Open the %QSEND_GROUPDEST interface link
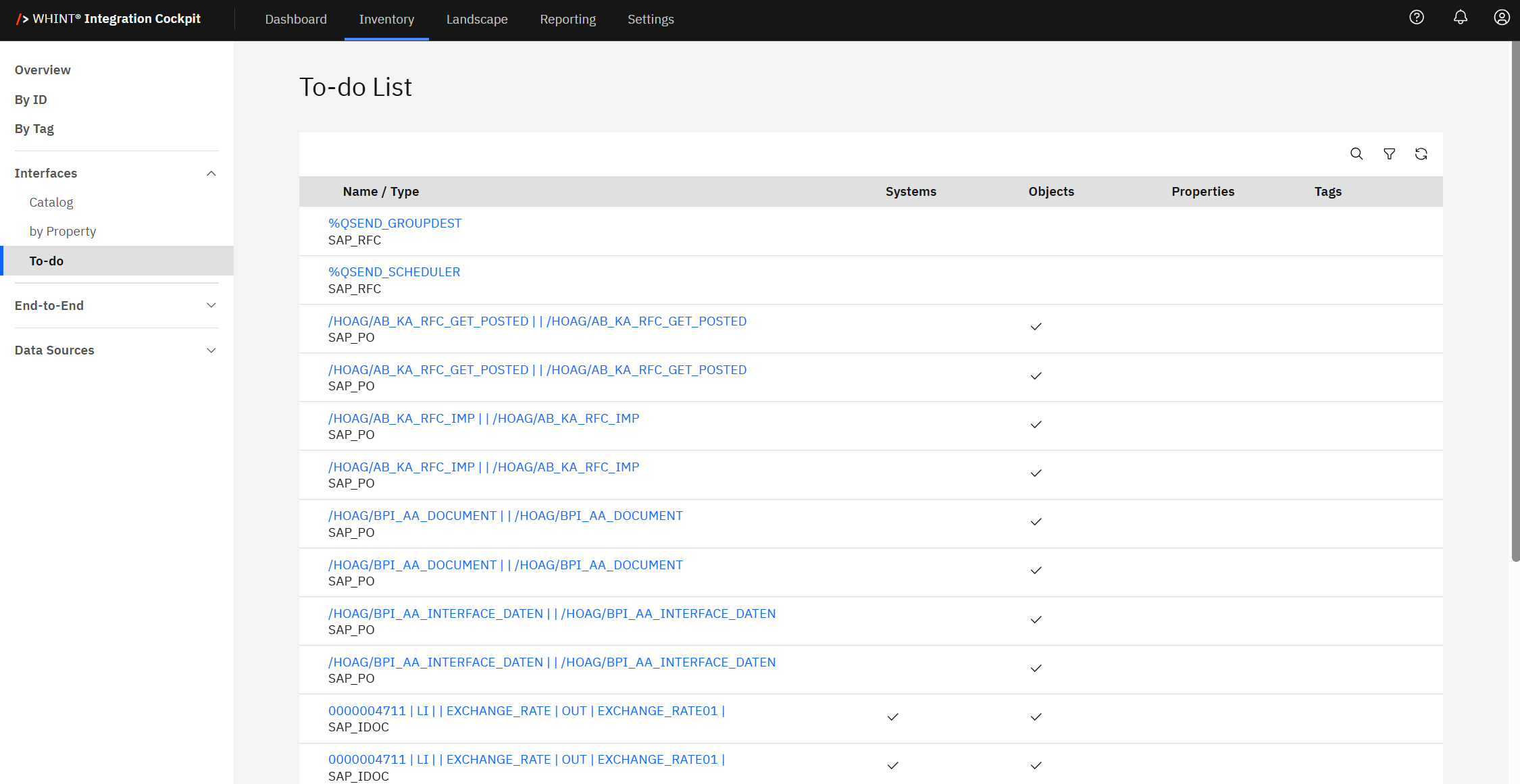 [395, 224]
